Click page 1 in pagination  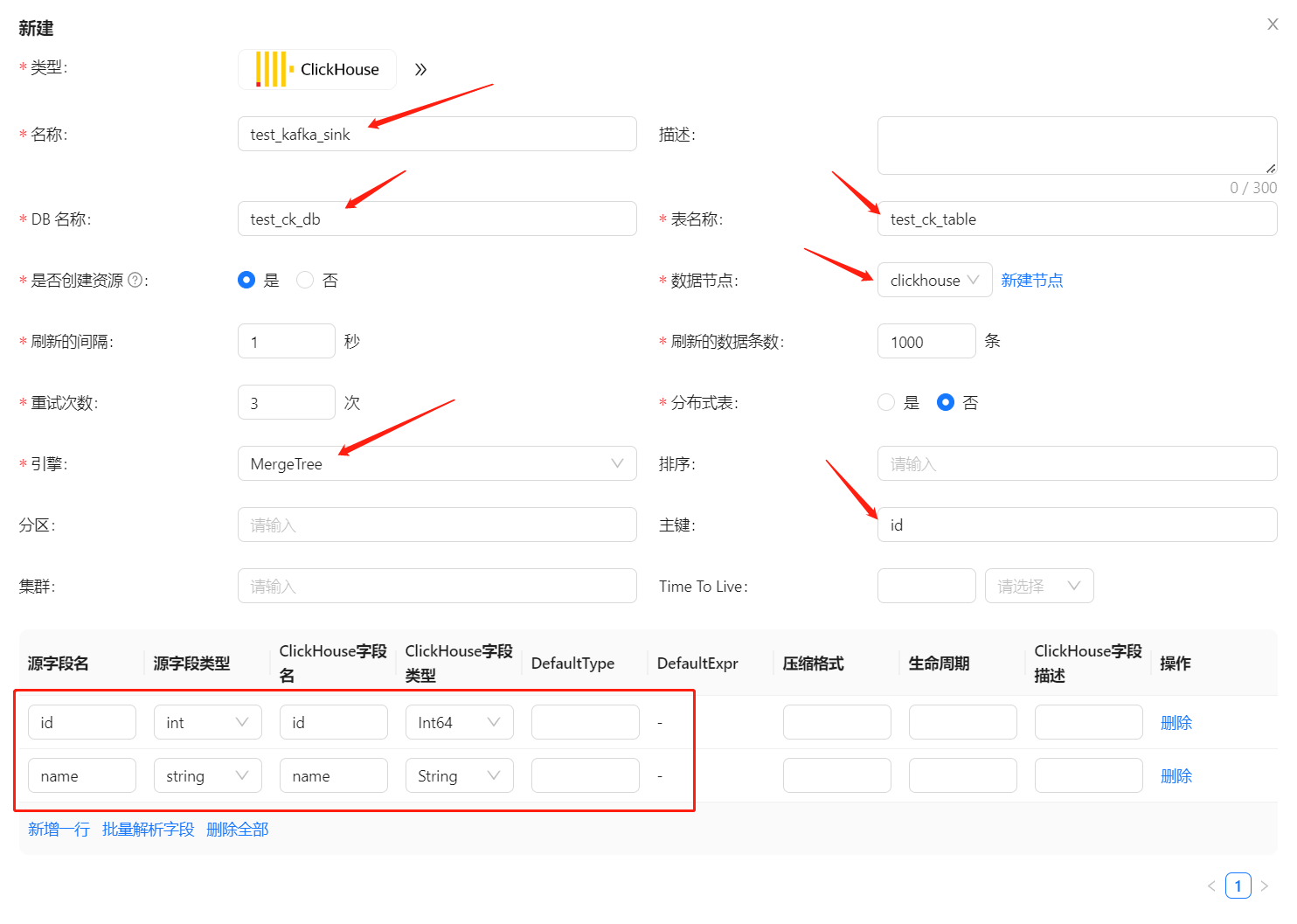point(1238,886)
